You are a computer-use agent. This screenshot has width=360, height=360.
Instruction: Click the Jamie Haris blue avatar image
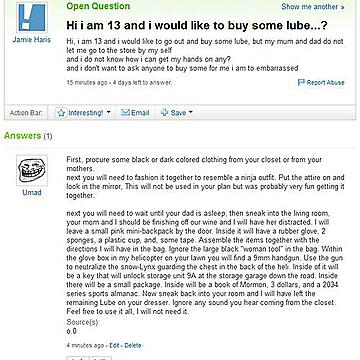click(x=32, y=17)
